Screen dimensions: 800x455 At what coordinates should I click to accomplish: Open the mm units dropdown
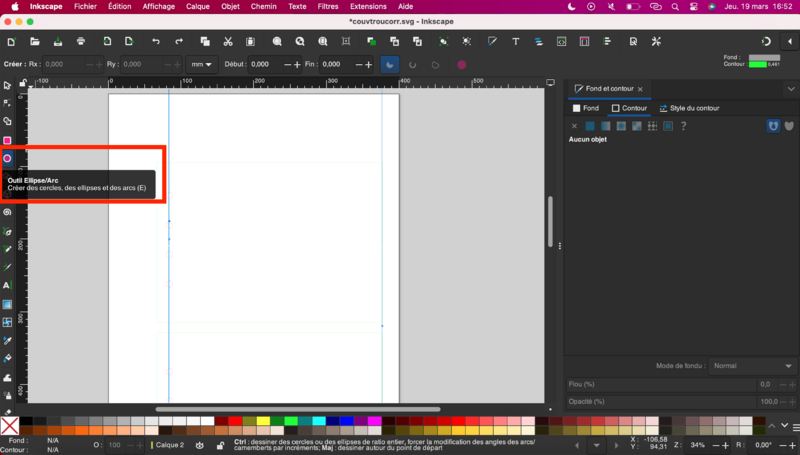(202, 64)
